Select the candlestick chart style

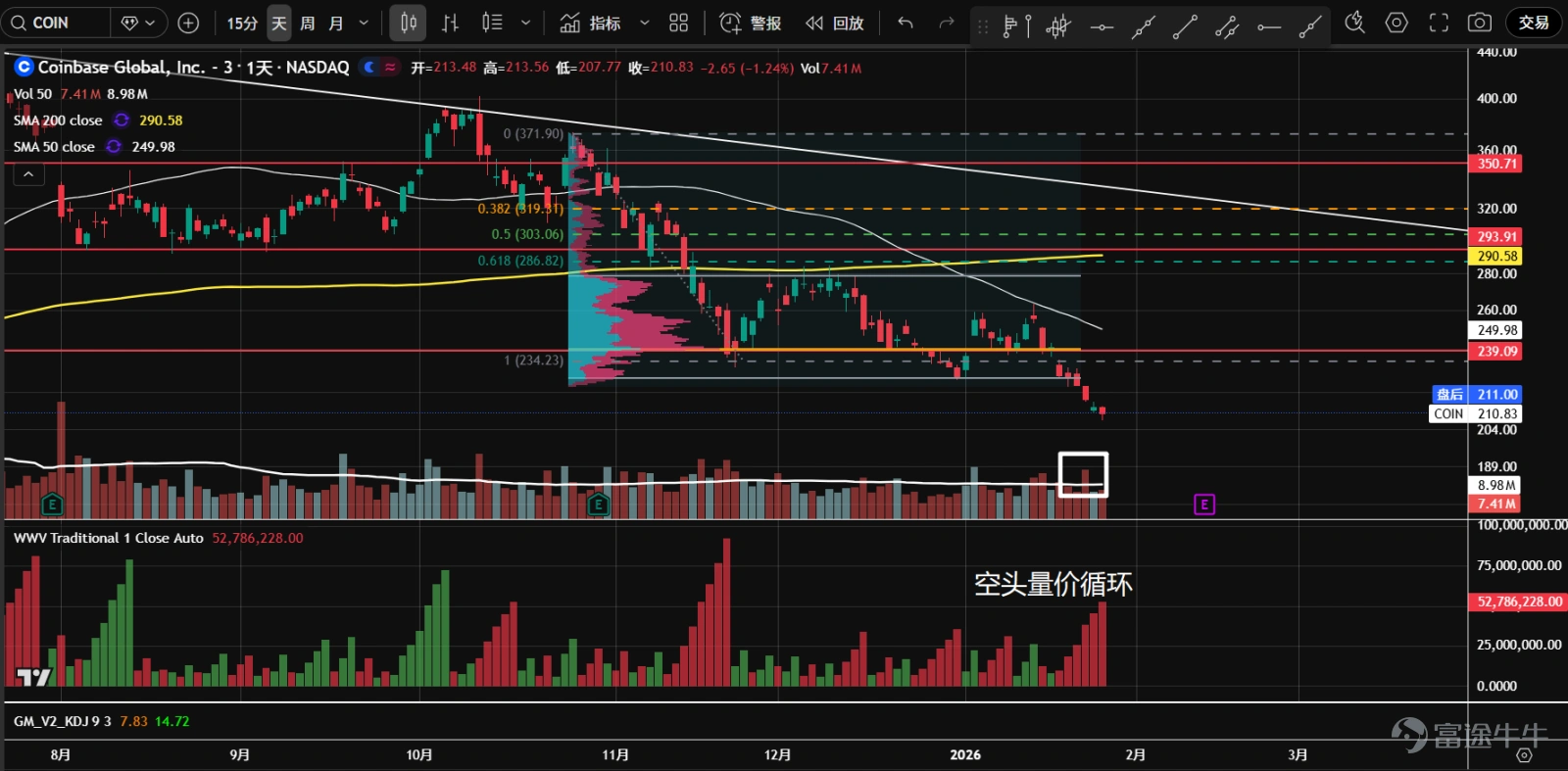pyautogui.click(x=408, y=23)
